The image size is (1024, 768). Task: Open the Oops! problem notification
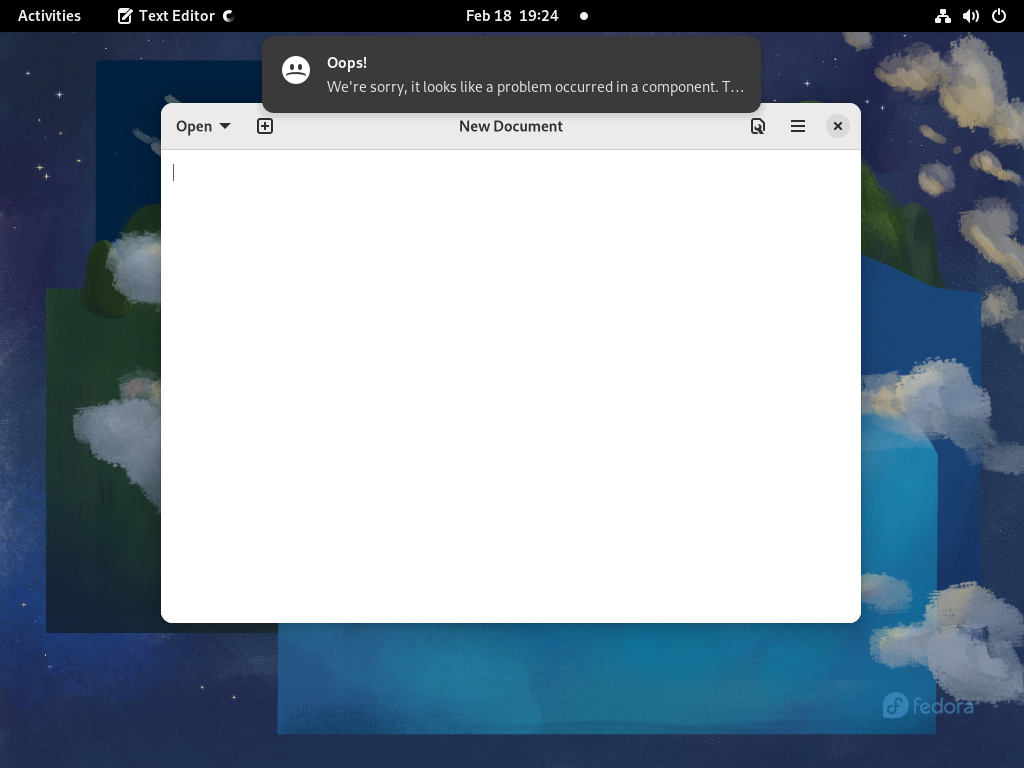tap(511, 74)
